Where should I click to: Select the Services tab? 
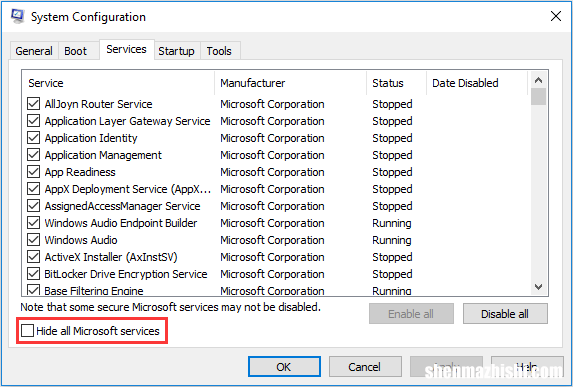(x=126, y=49)
